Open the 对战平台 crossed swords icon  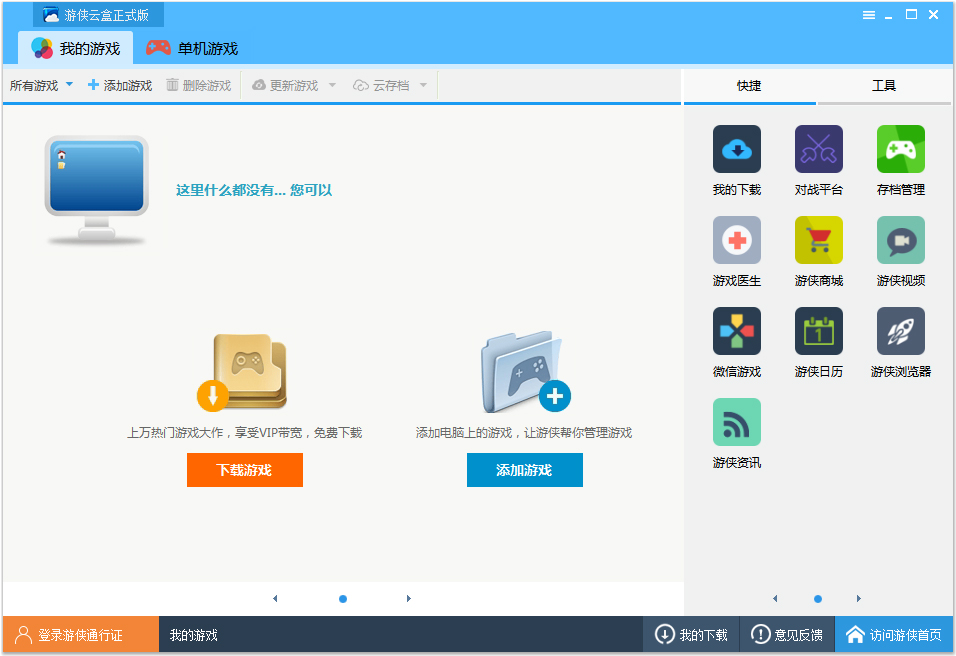818,149
